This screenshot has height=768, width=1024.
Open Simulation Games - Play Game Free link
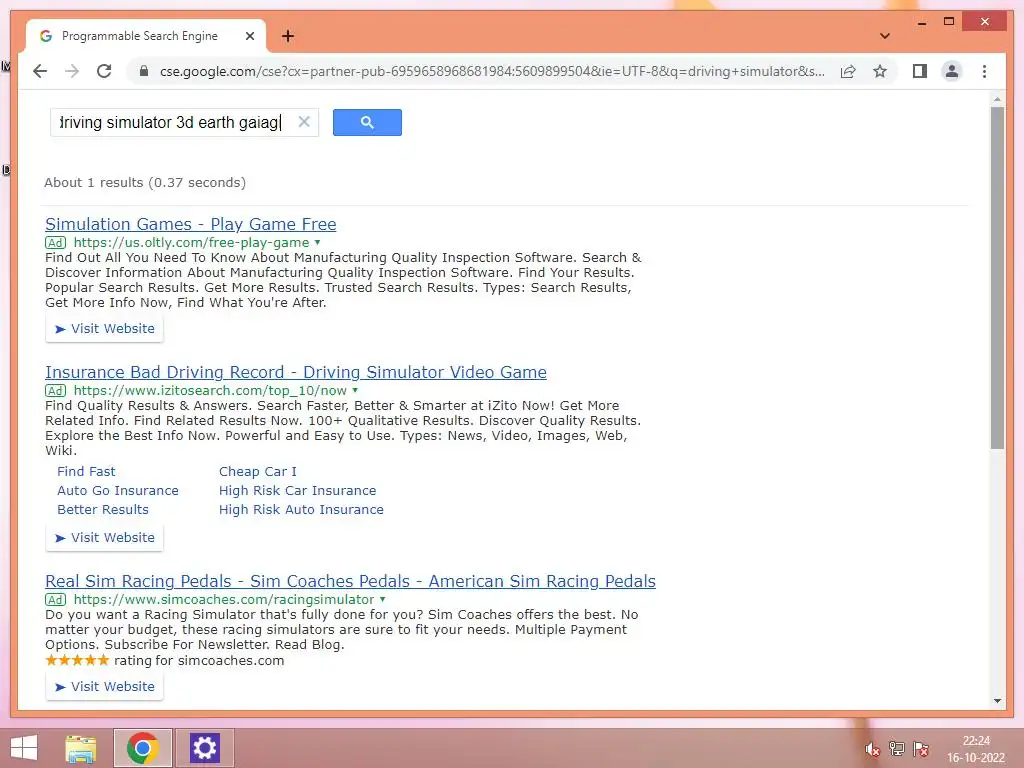click(191, 224)
